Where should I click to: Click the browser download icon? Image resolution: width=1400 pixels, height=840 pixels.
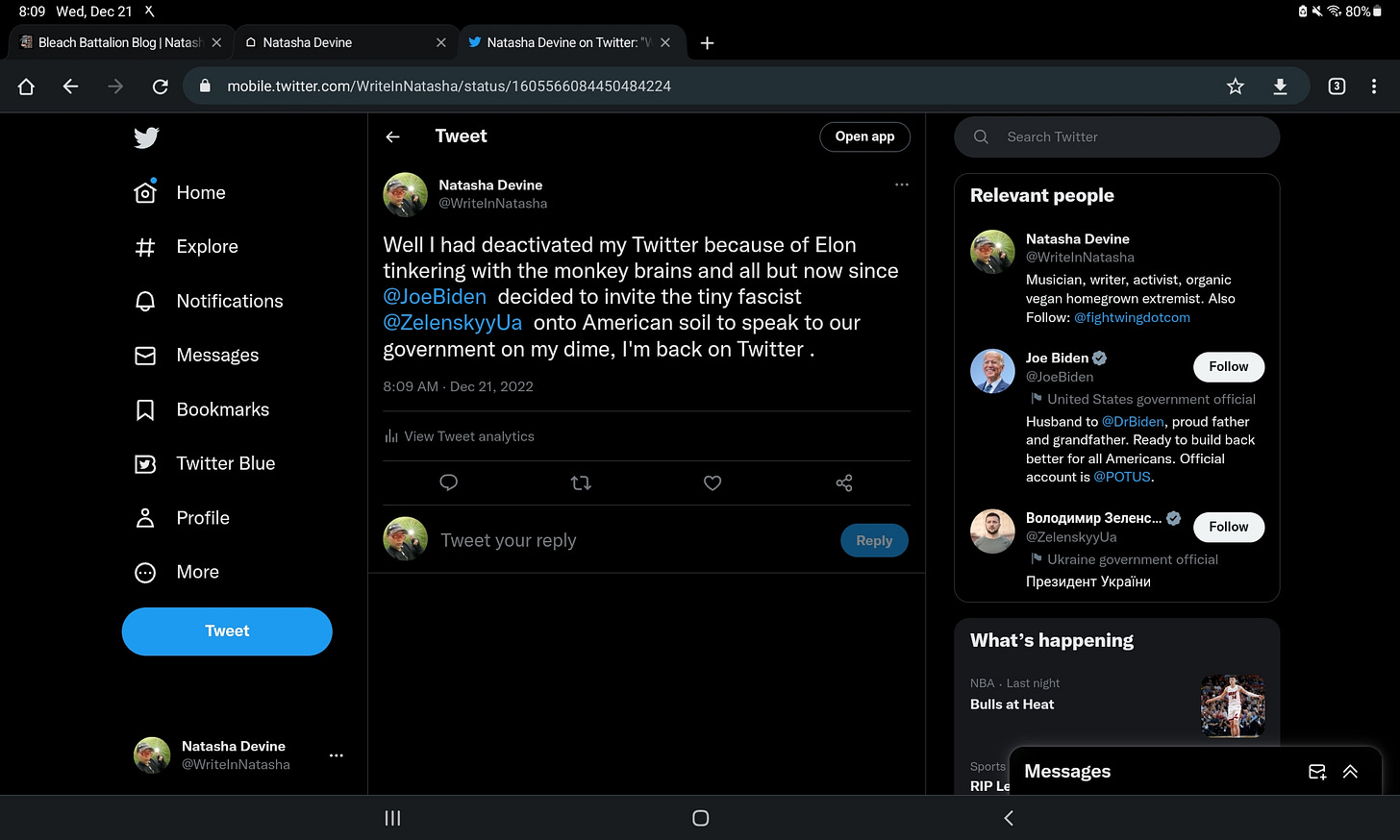click(x=1280, y=86)
